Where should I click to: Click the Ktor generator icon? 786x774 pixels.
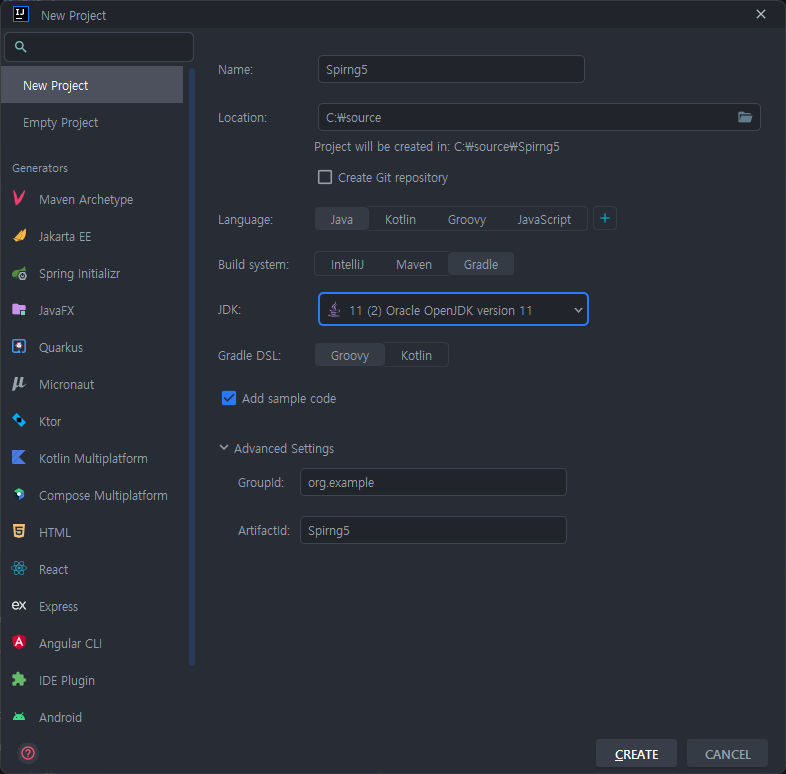point(19,420)
